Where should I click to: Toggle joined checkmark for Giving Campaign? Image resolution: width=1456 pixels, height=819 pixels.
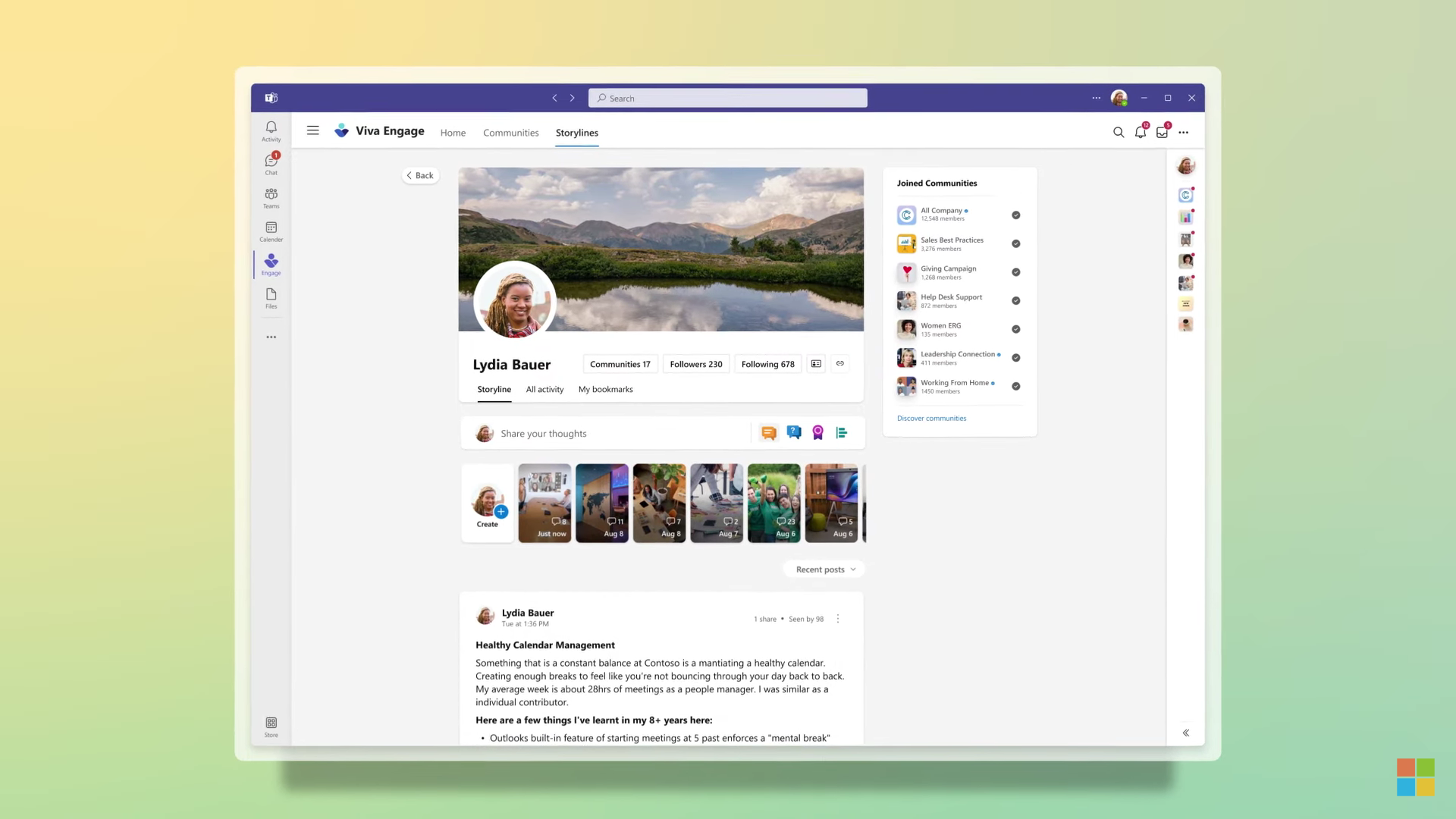pos(1015,272)
